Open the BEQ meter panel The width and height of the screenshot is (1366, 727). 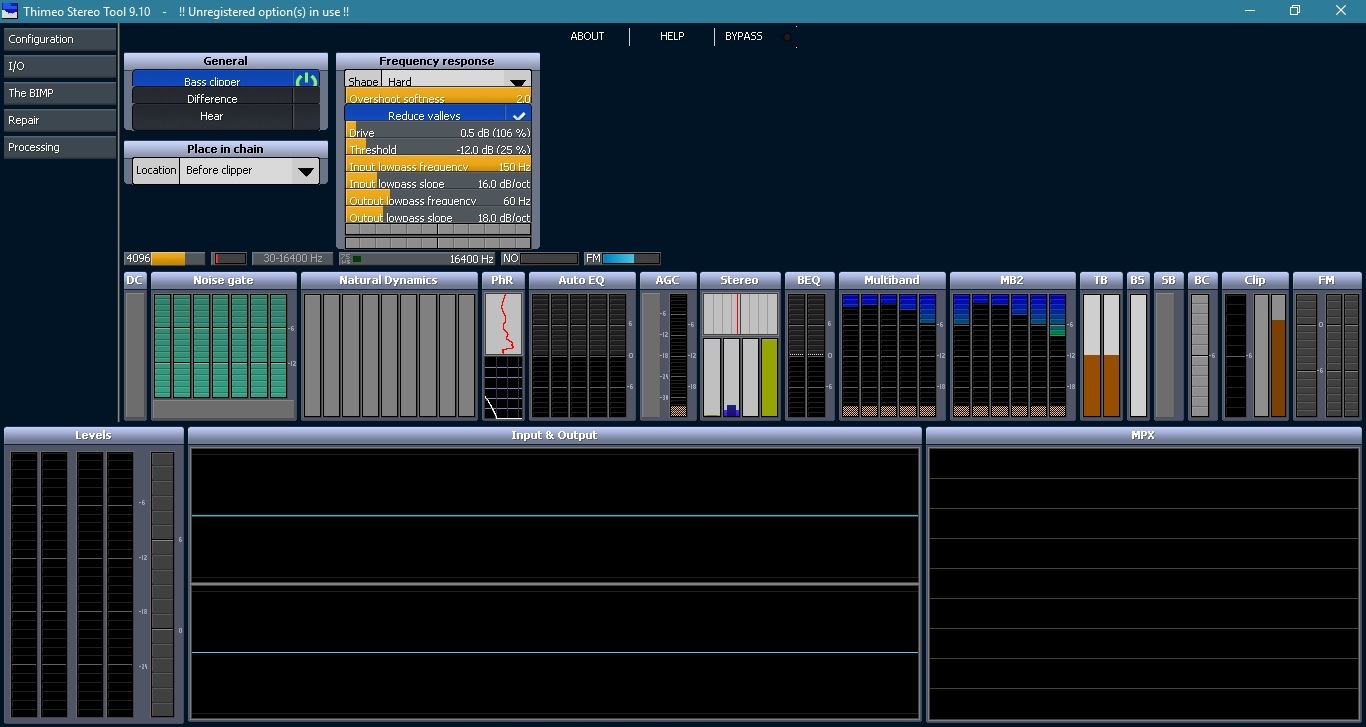click(x=809, y=346)
